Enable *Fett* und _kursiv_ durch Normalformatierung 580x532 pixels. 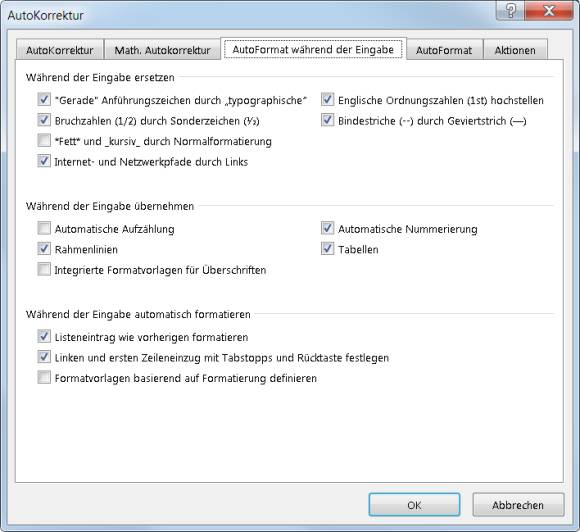coord(44,141)
